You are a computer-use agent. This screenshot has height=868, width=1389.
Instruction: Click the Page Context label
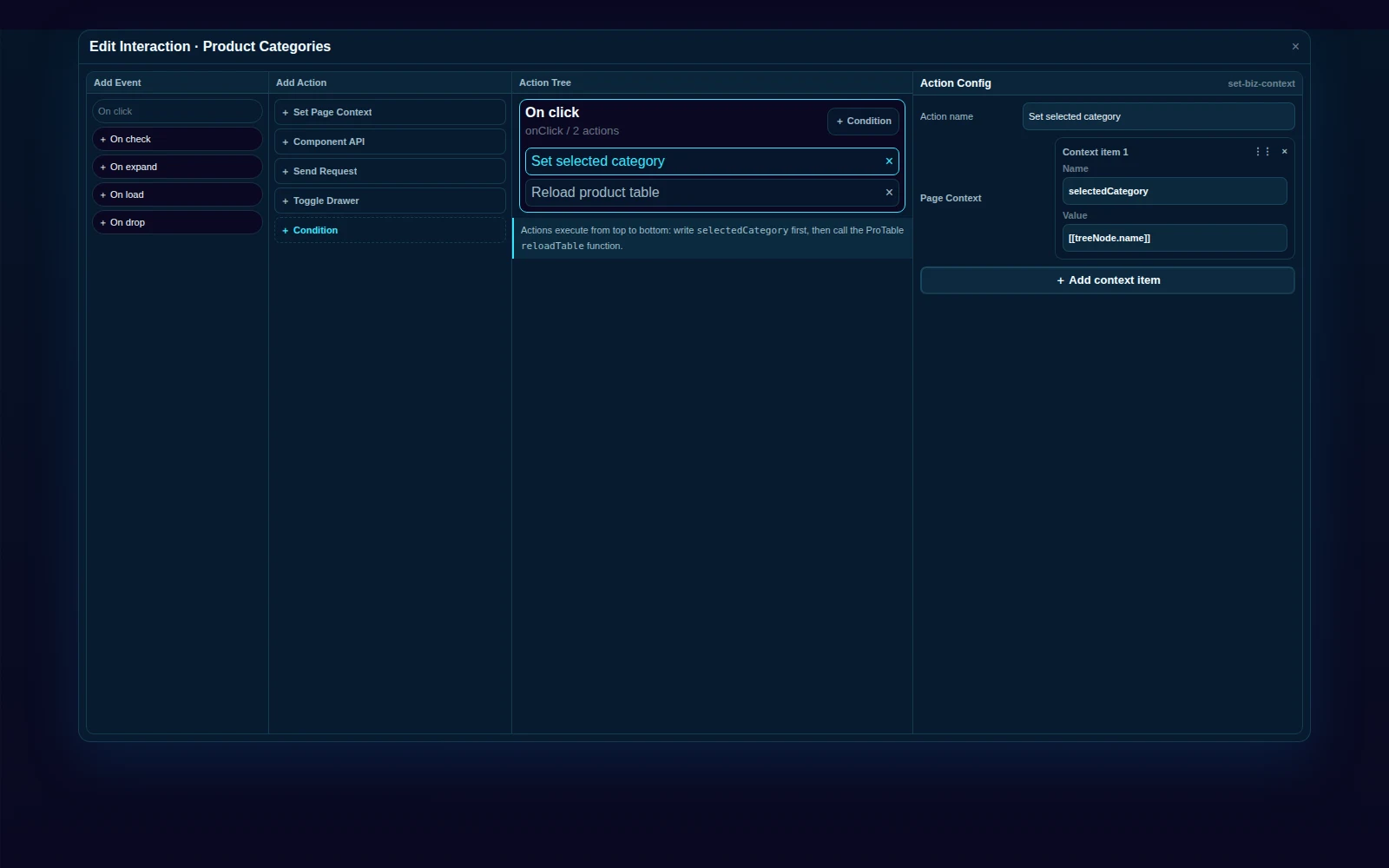[951, 198]
